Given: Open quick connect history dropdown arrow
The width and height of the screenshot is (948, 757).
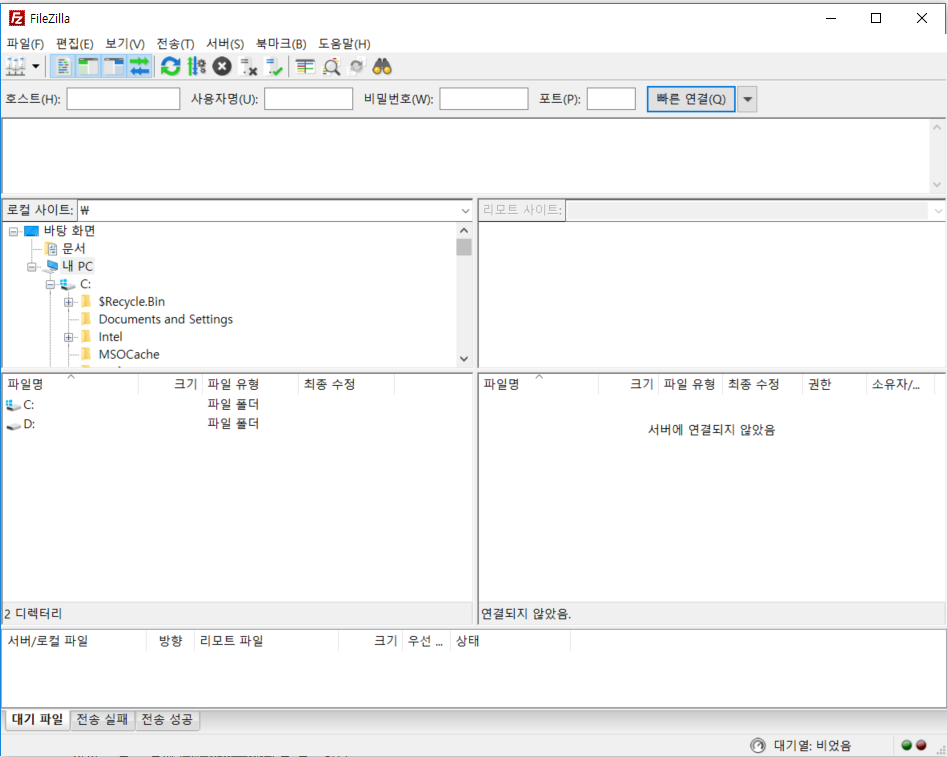Looking at the screenshot, I should 747,99.
